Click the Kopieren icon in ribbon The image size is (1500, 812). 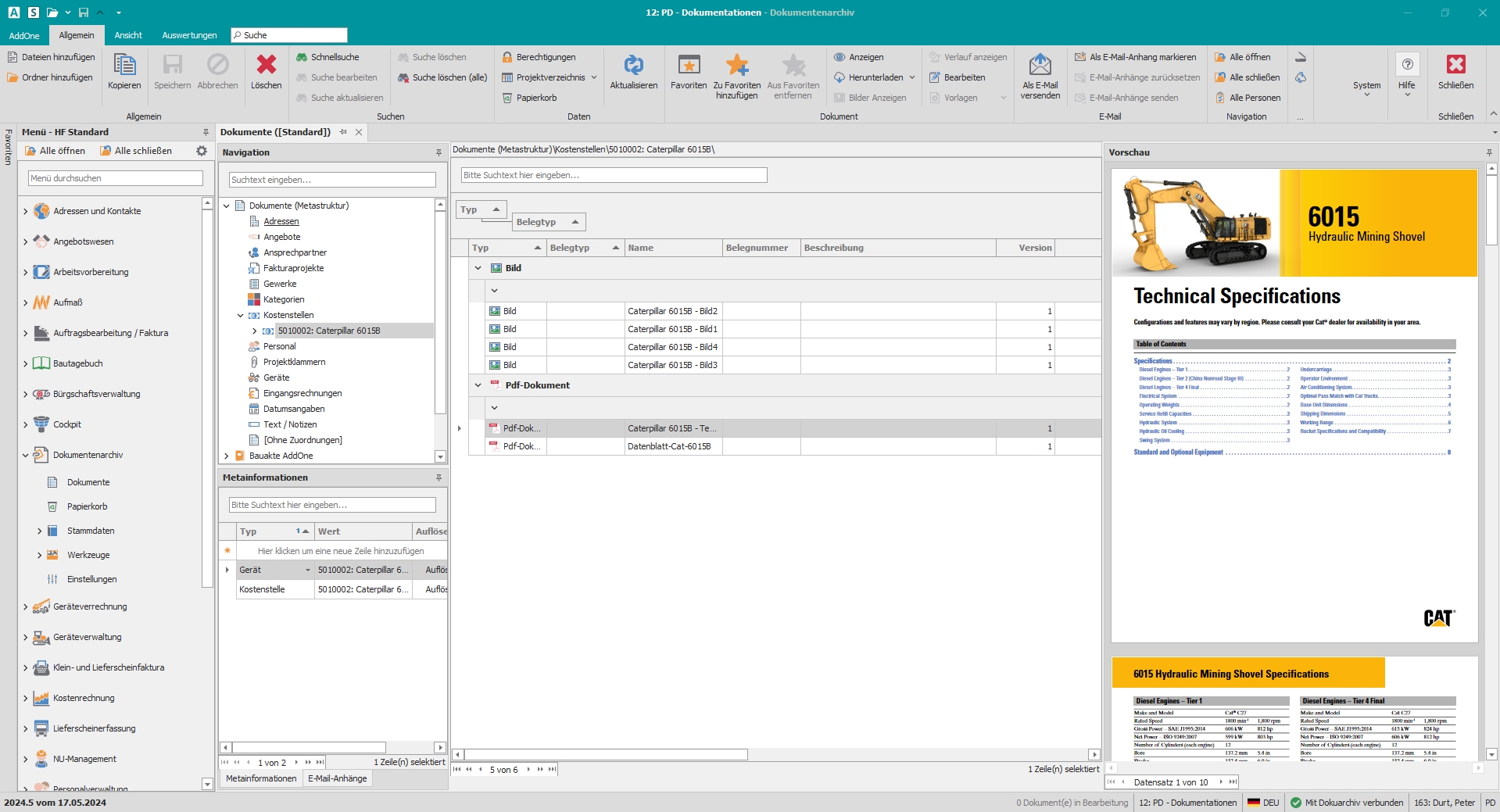pos(124,65)
